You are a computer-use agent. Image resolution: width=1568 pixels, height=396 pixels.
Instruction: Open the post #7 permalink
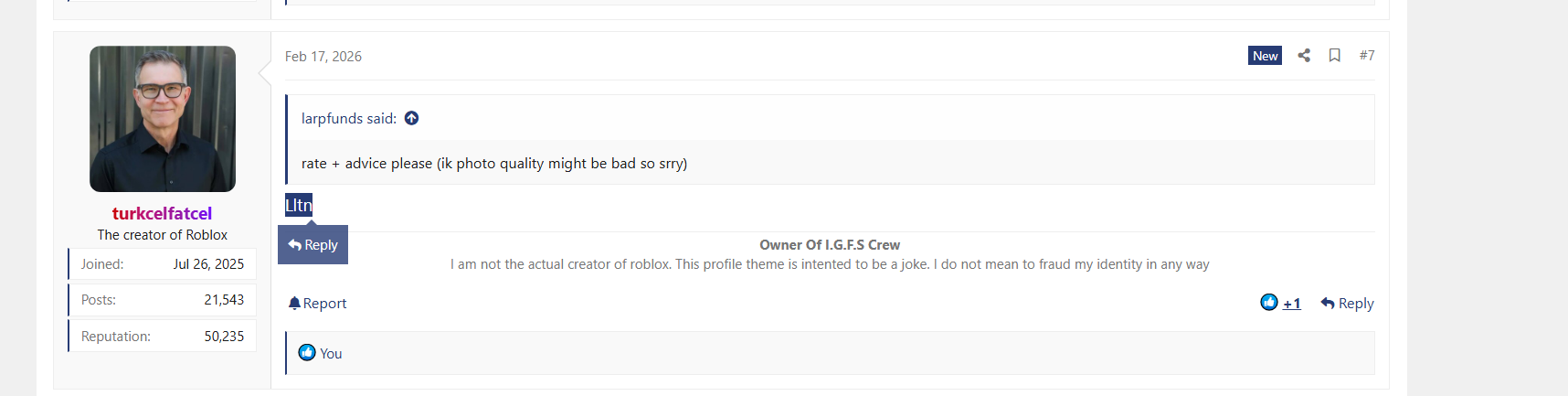point(1366,56)
